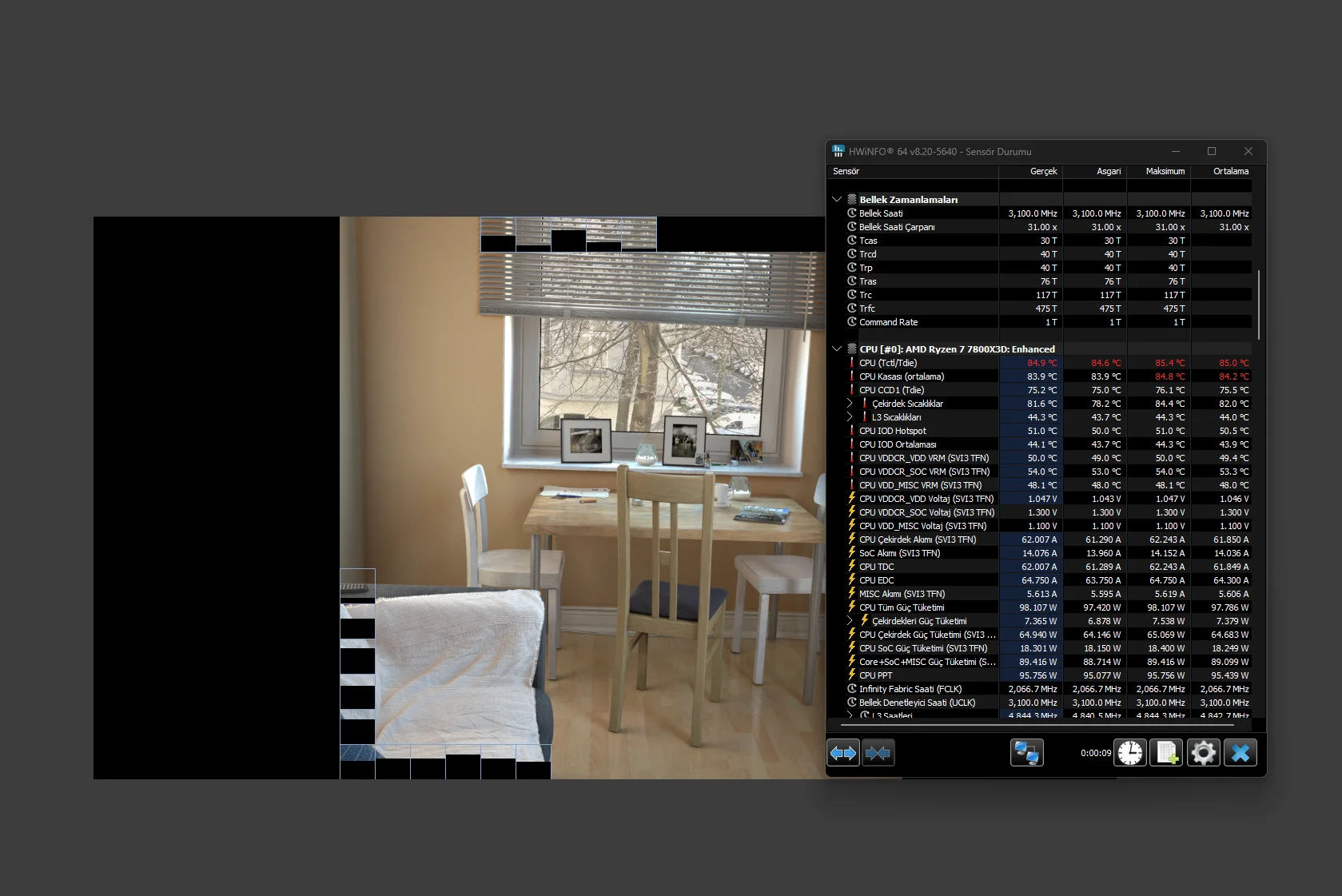Image resolution: width=1342 pixels, height=896 pixels.
Task: Click the thermometer icon beside CPU (Tctl/Tdie)
Action: coord(852,363)
